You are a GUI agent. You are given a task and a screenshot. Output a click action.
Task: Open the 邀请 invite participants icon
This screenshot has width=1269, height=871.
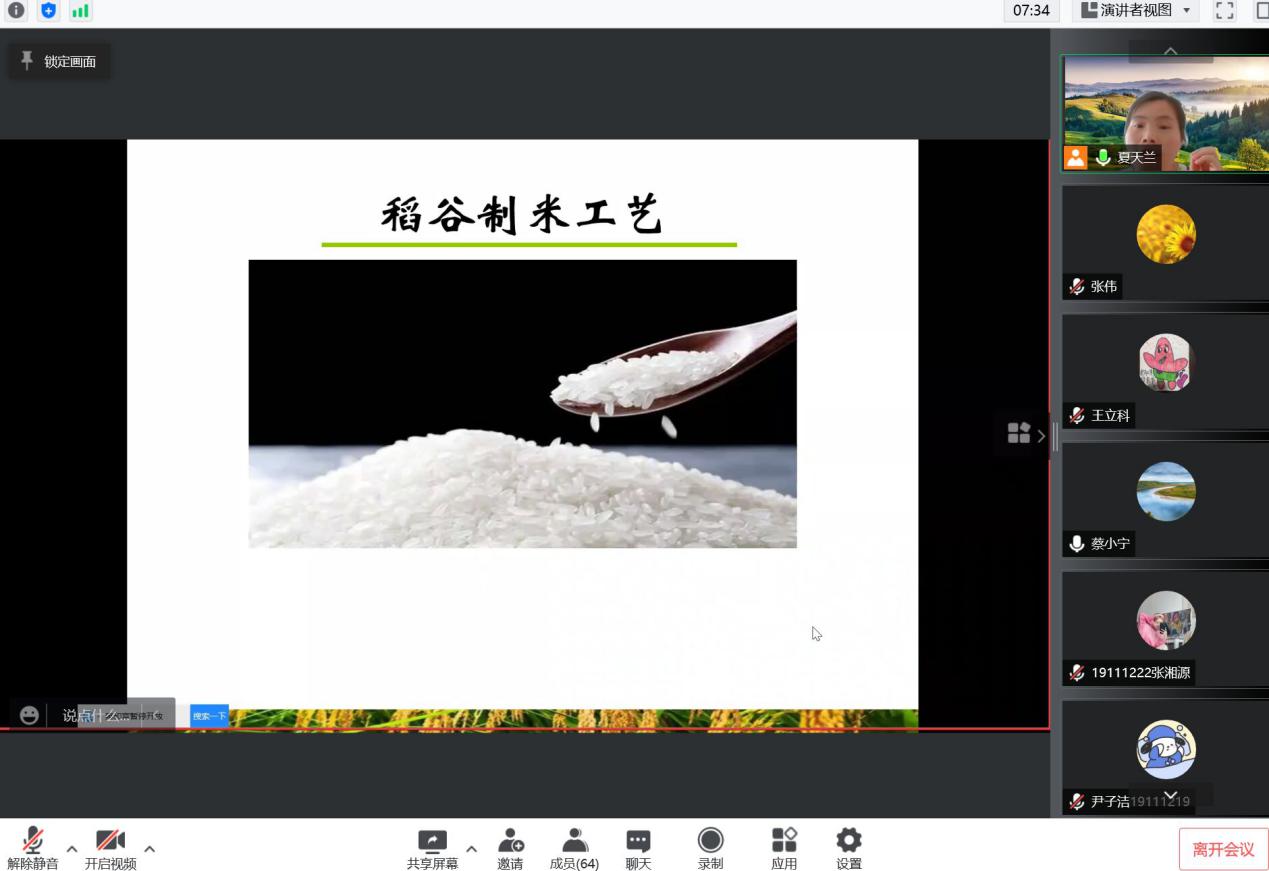pos(510,848)
